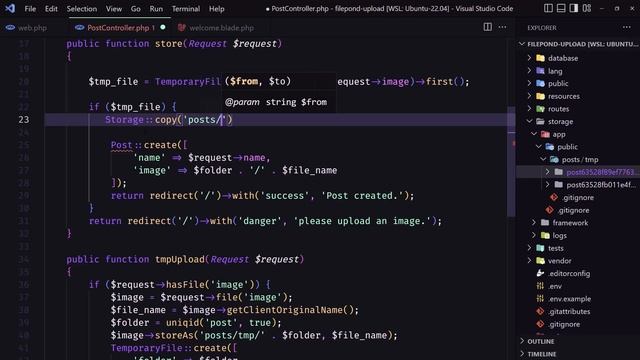Collapse the storage folder
The image size is (640, 360).
pyautogui.click(x=529, y=121)
